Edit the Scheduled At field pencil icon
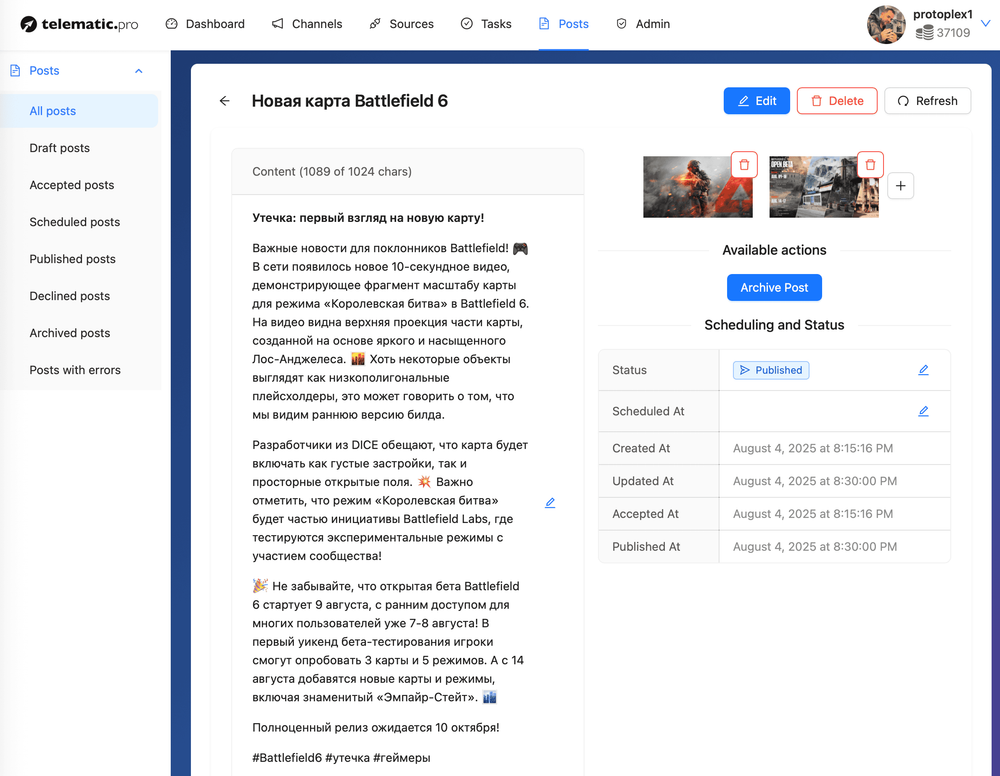This screenshot has width=1000, height=776. 923,411
